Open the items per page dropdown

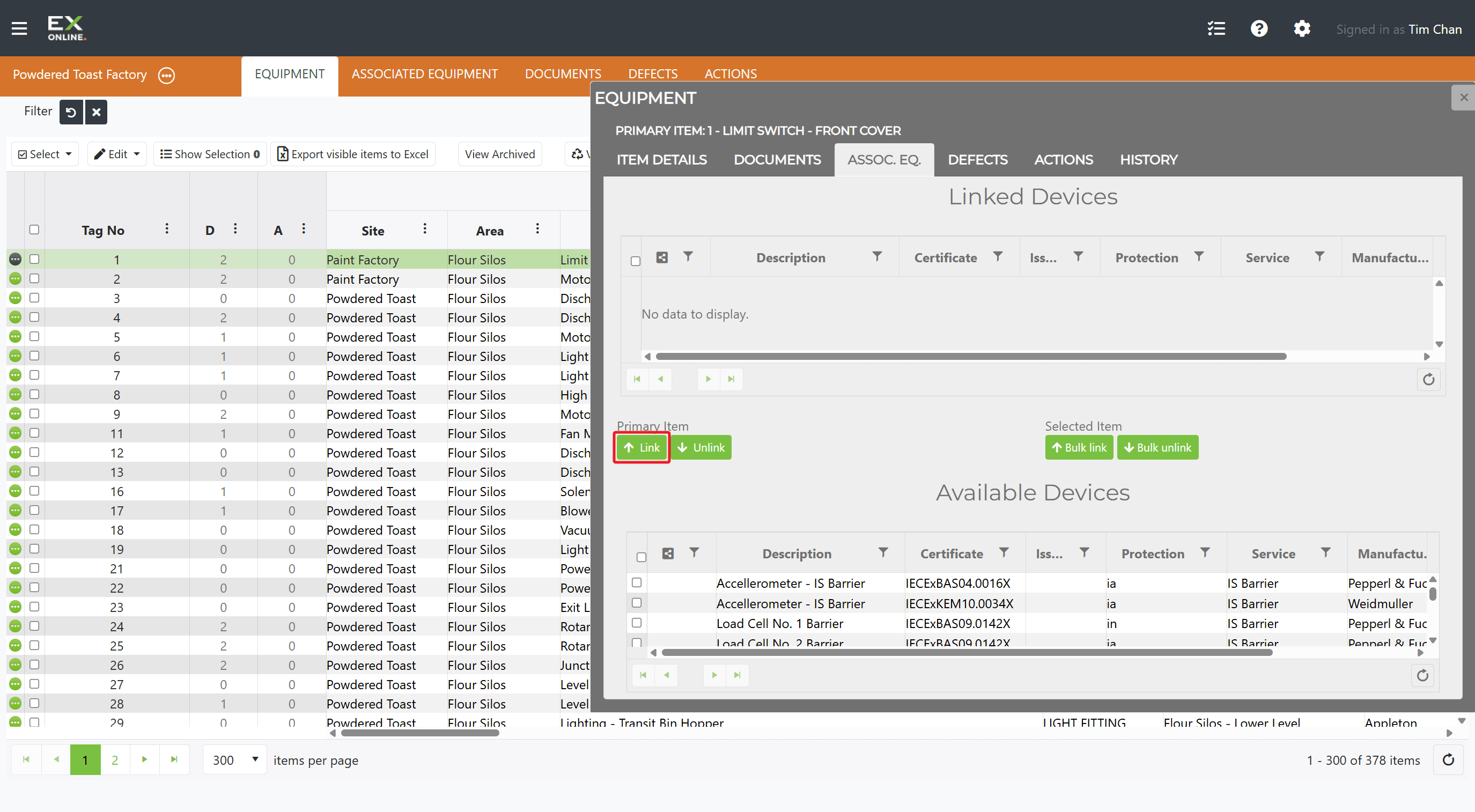[235, 760]
